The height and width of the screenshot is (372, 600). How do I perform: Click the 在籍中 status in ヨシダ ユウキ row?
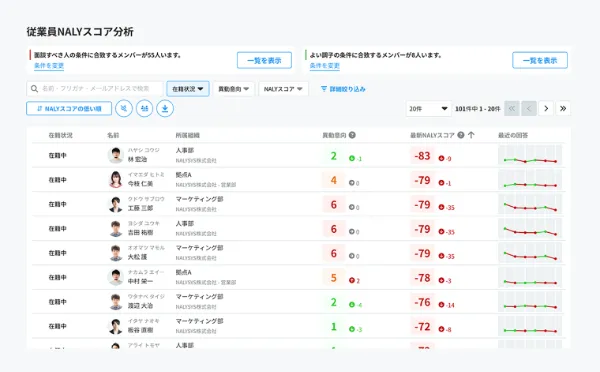click(x=57, y=229)
